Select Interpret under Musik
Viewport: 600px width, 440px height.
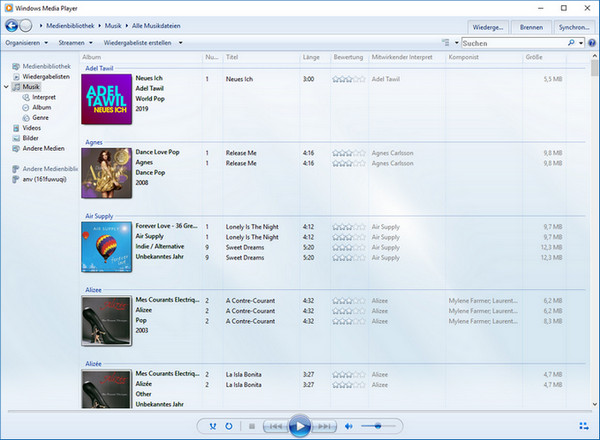39,97
